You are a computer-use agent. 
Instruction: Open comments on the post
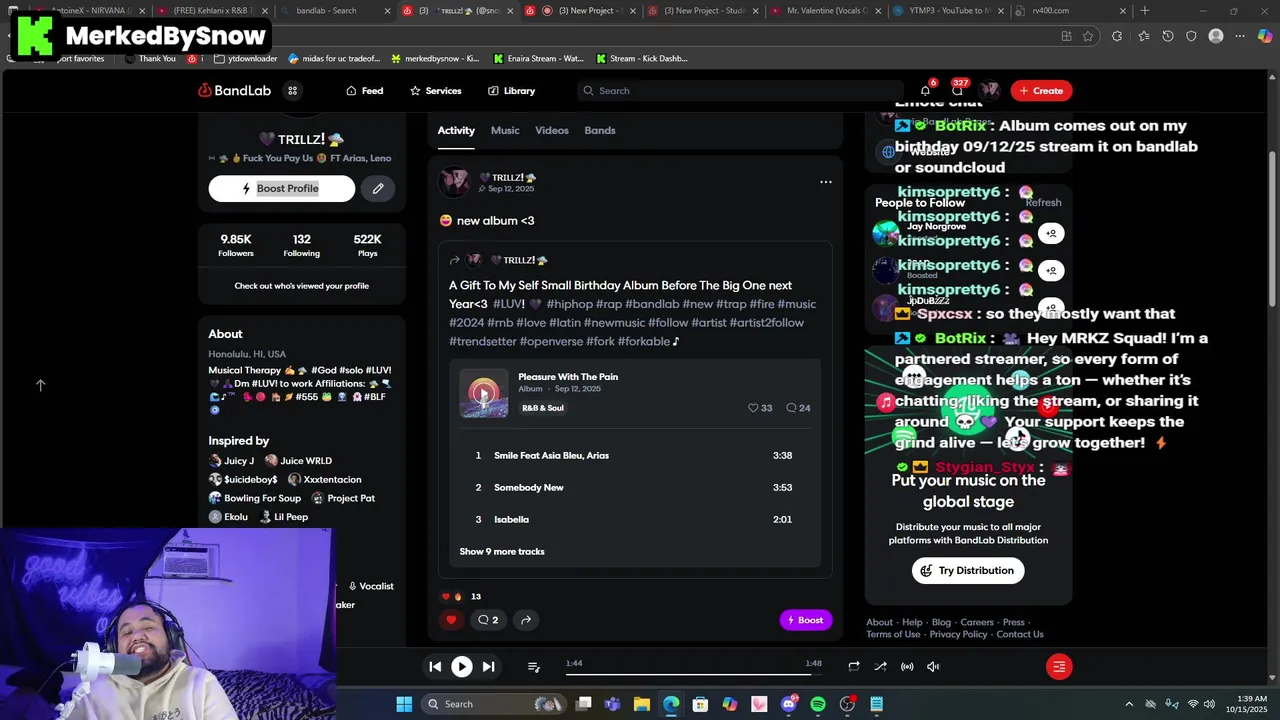point(488,620)
